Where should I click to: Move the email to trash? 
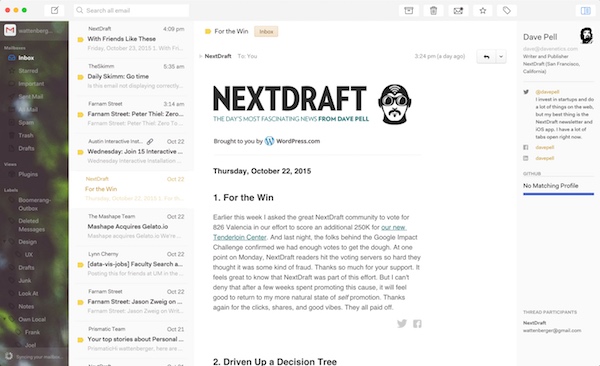point(433,10)
